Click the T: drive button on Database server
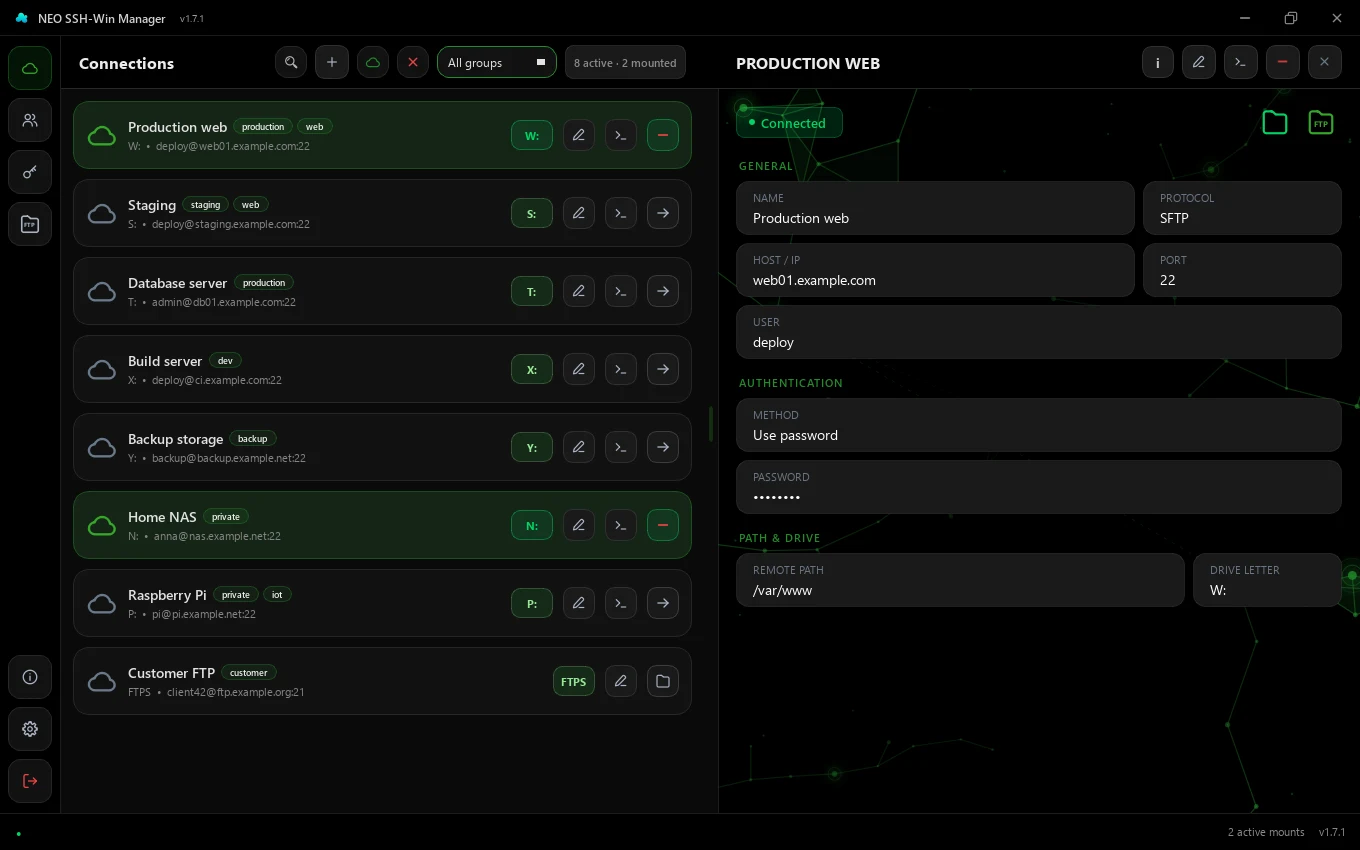Image resolution: width=1360 pixels, height=850 pixels. [532, 291]
